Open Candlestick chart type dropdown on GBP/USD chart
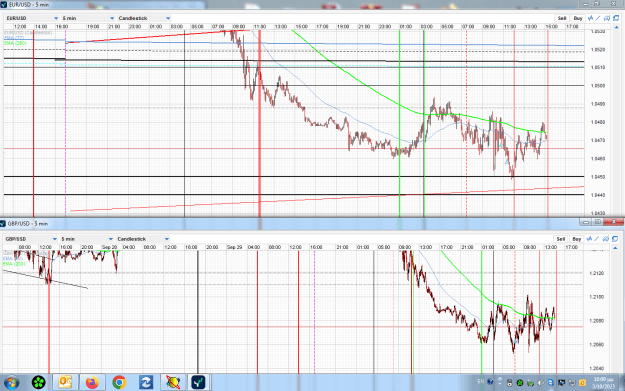 (x=143, y=239)
